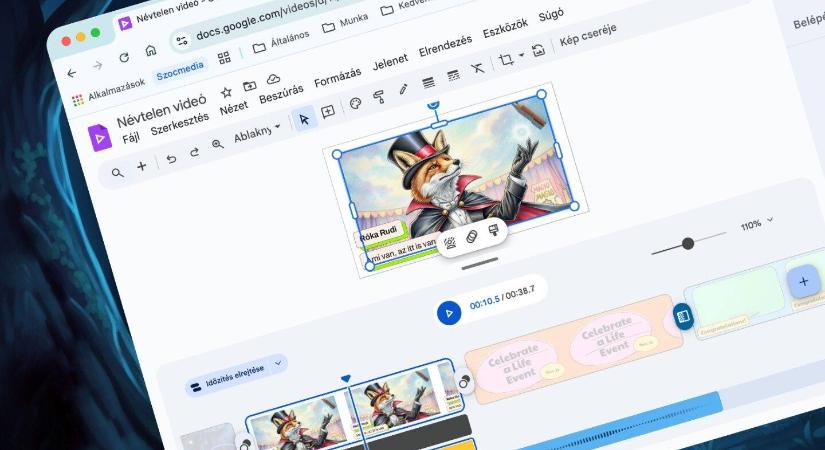Open the Google Vids purple logo
The width and height of the screenshot is (825, 450).
[99, 138]
